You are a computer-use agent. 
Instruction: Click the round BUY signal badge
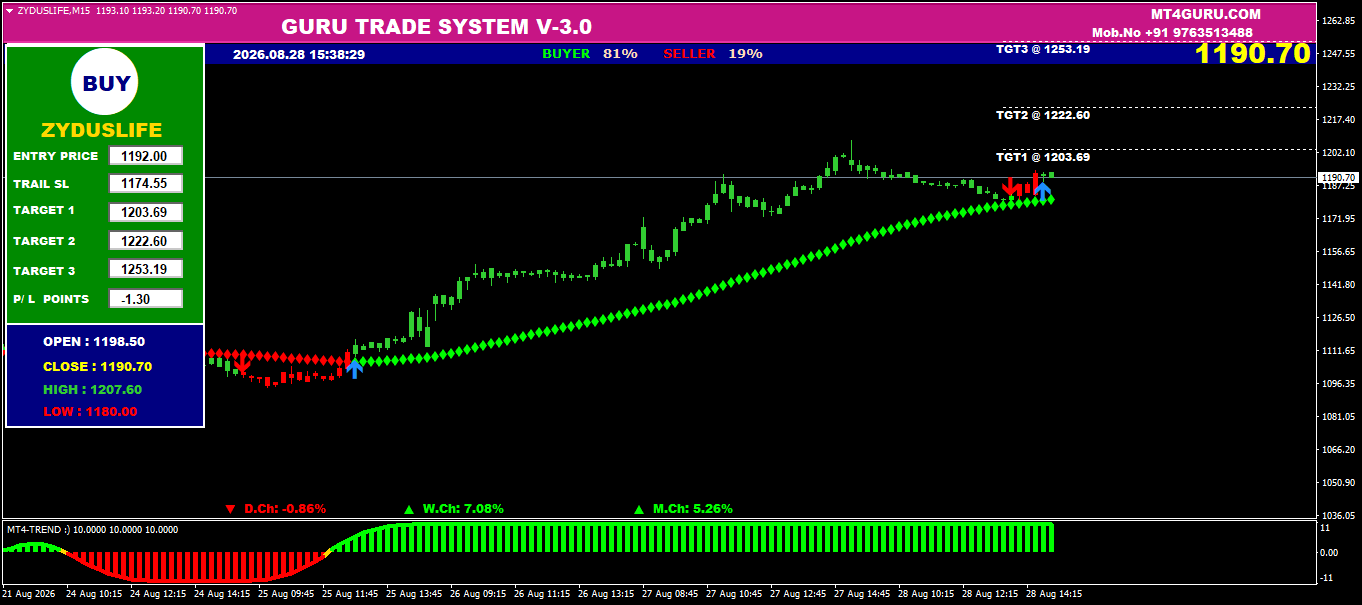105,83
